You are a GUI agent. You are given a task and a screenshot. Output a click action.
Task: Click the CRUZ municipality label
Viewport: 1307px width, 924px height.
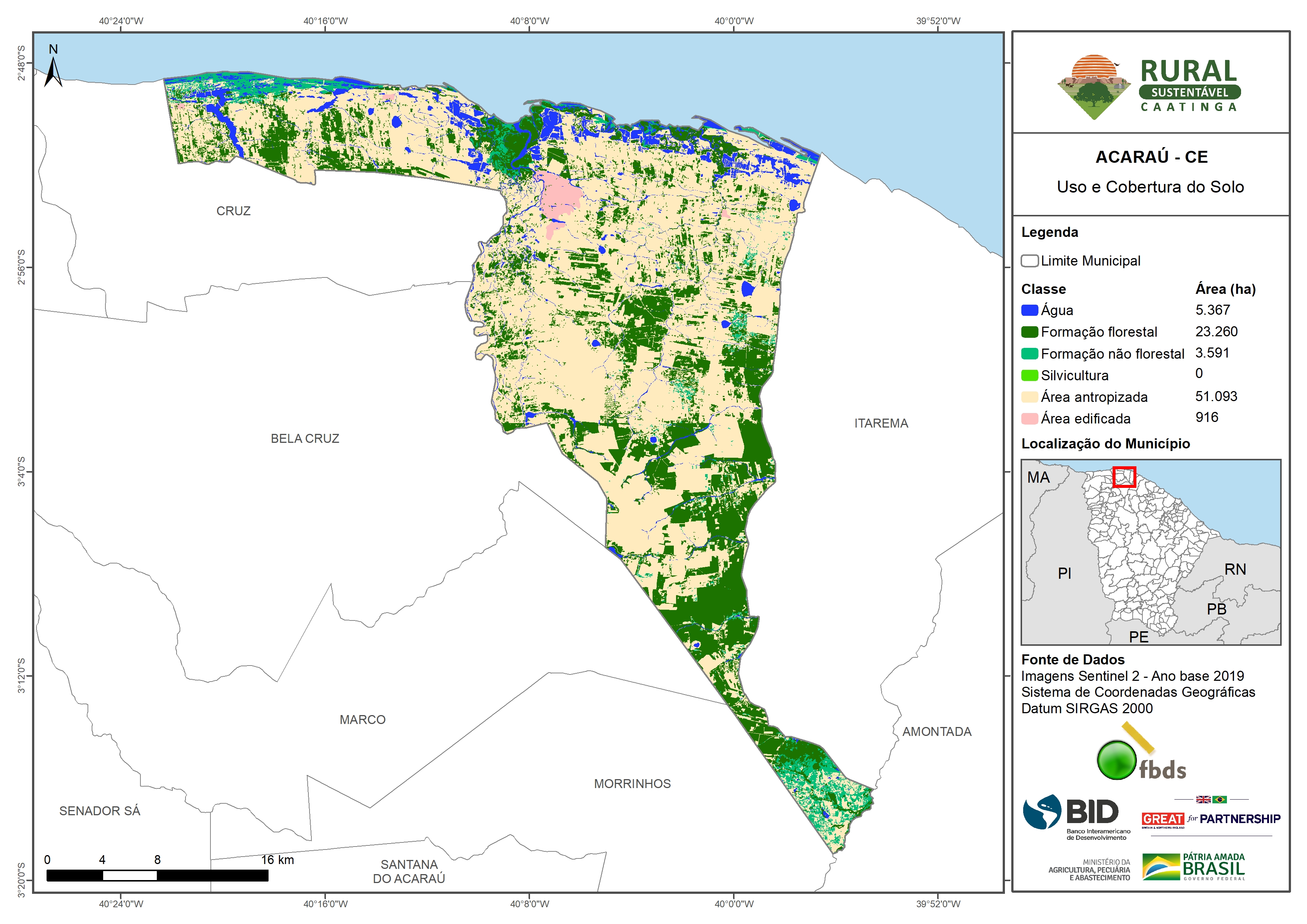[234, 211]
